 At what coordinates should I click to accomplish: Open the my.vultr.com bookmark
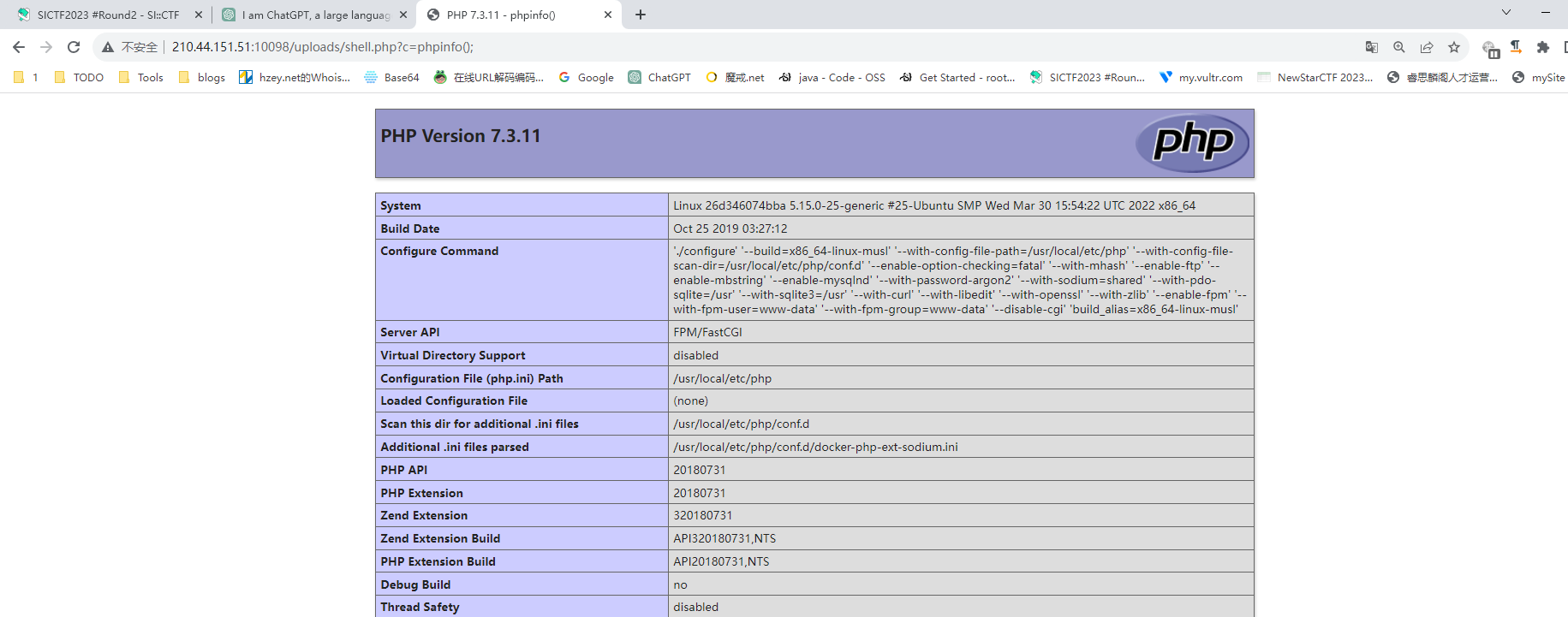pos(1201,77)
